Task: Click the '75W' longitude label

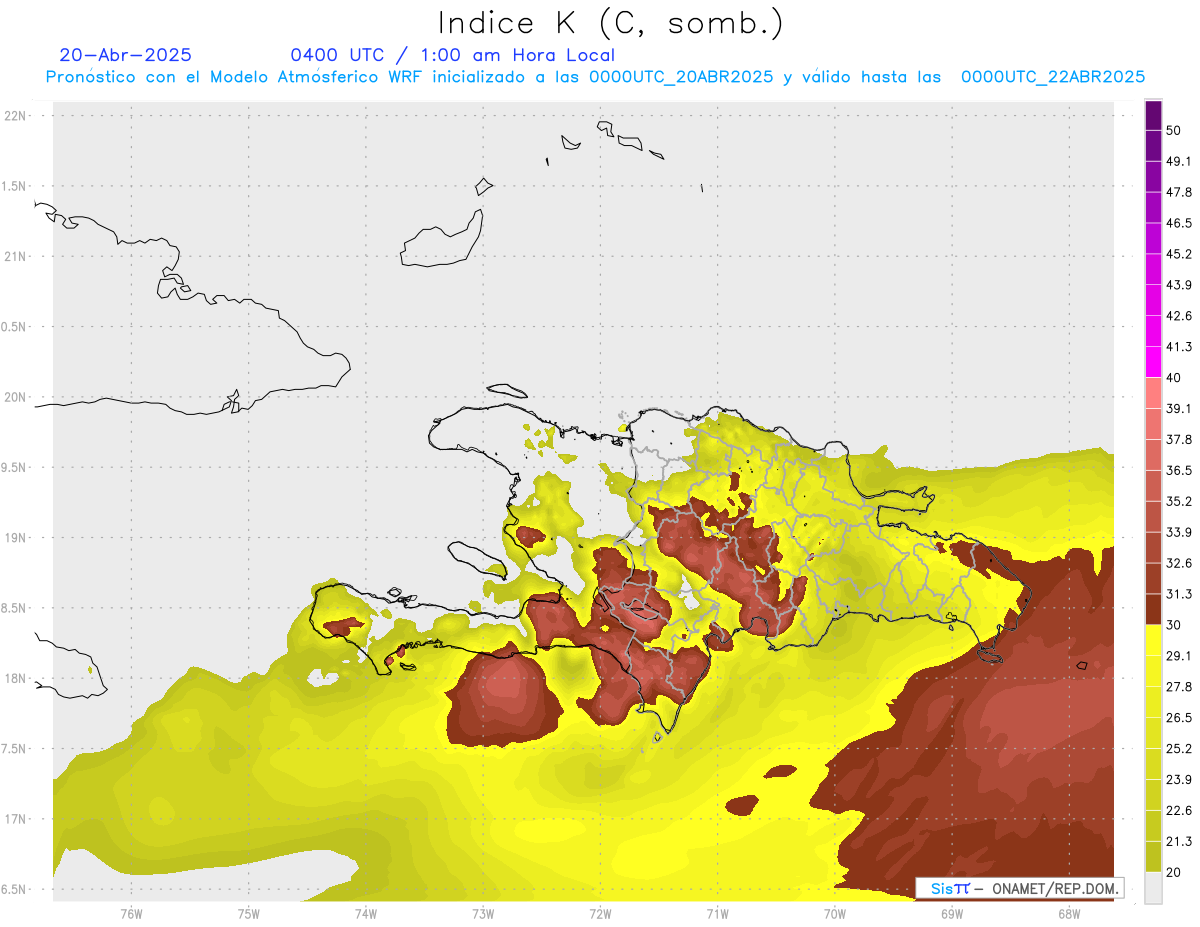Action: (x=248, y=914)
